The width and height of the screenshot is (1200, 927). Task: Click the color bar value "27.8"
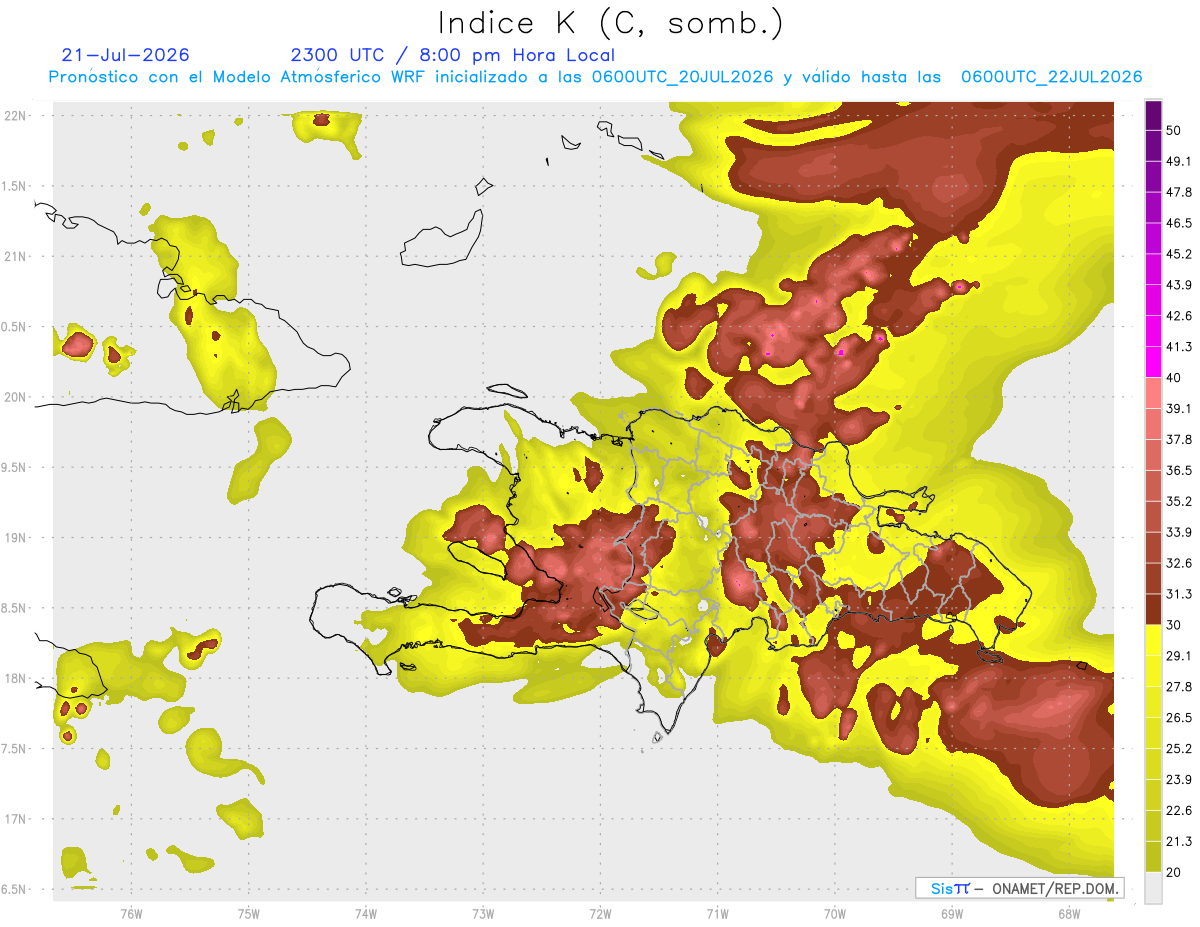coord(1178,687)
